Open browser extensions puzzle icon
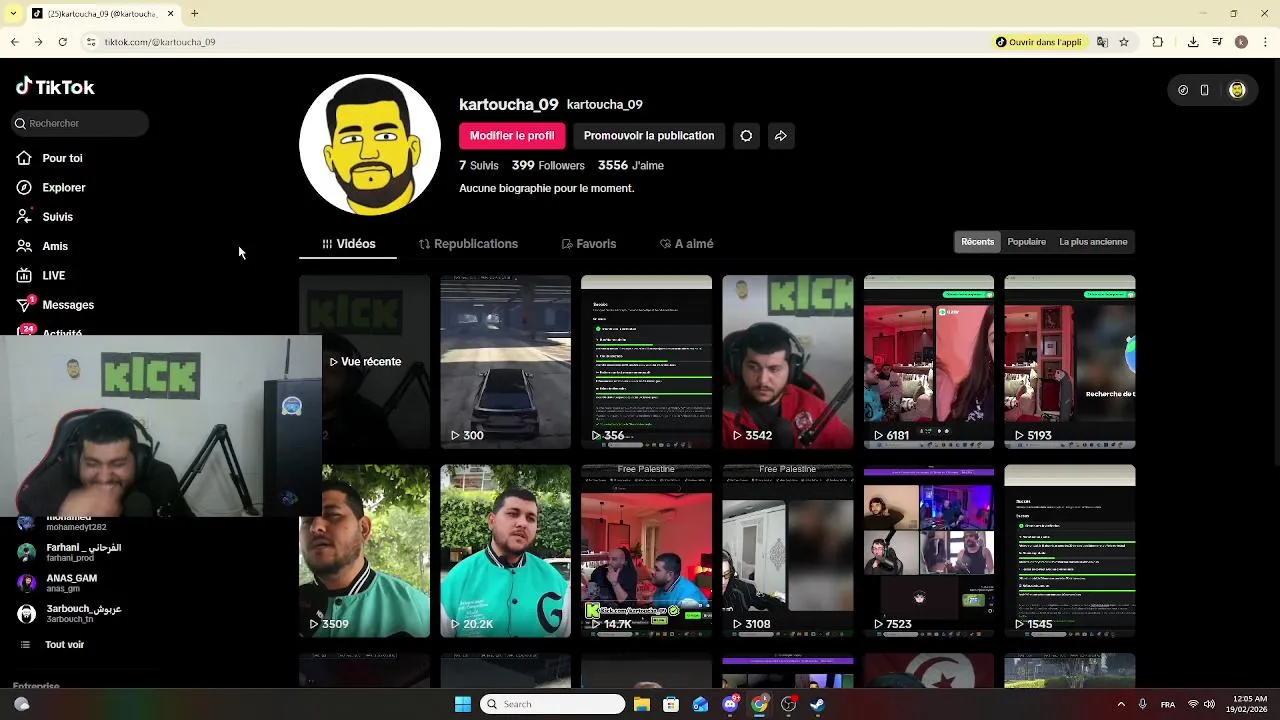 click(x=1158, y=42)
